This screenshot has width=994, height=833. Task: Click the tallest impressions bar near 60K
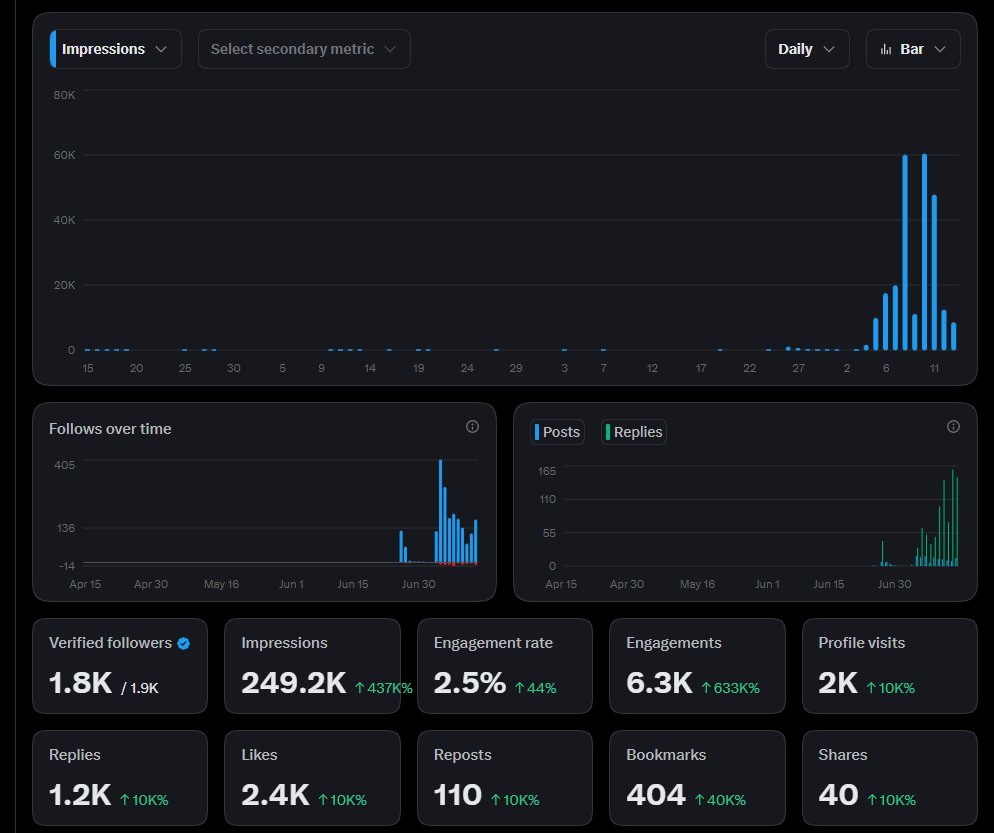[924, 252]
